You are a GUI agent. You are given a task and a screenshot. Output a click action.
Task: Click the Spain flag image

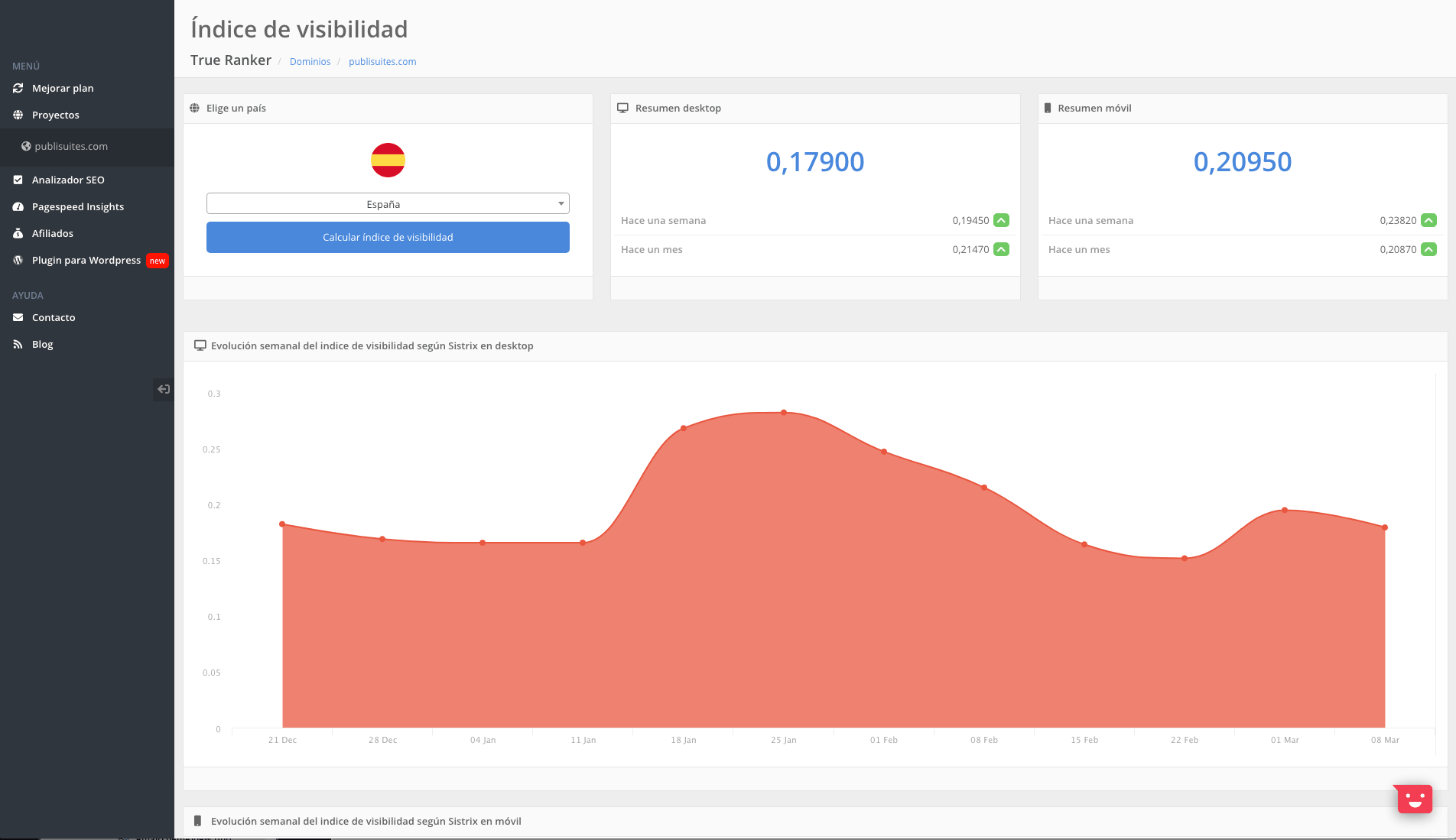tap(388, 161)
